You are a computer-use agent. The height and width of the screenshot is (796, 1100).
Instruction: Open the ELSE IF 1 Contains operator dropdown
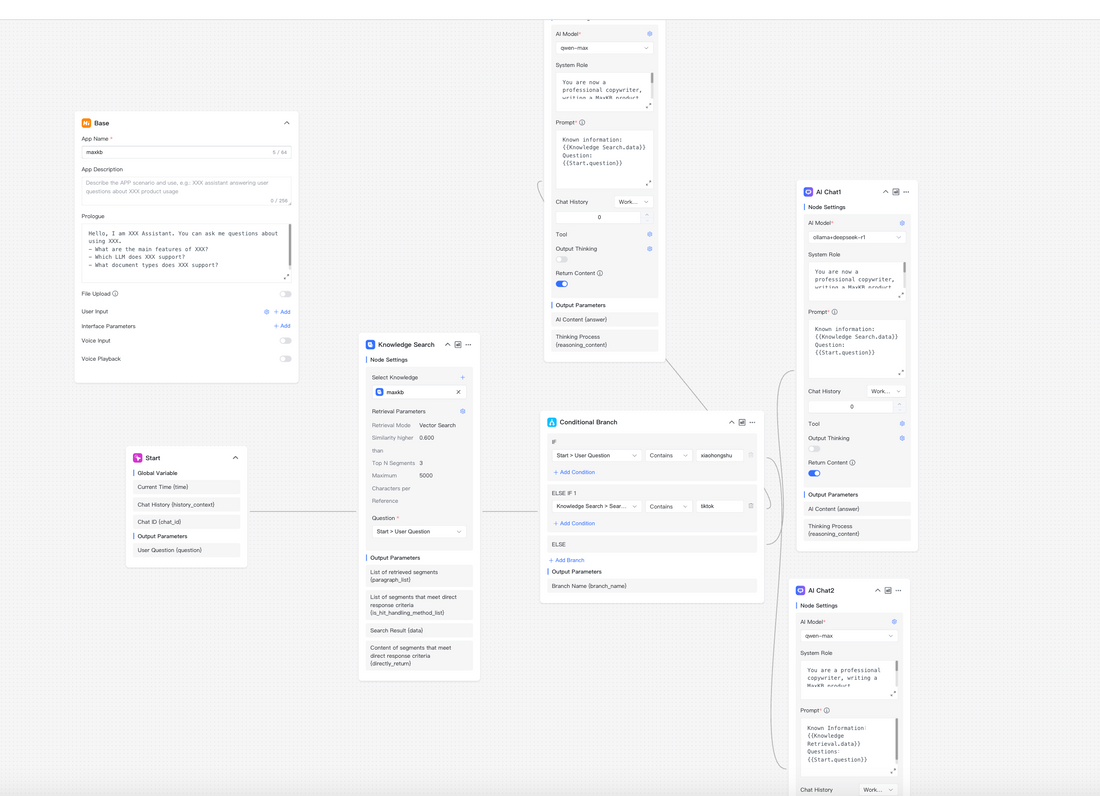point(668,506)
